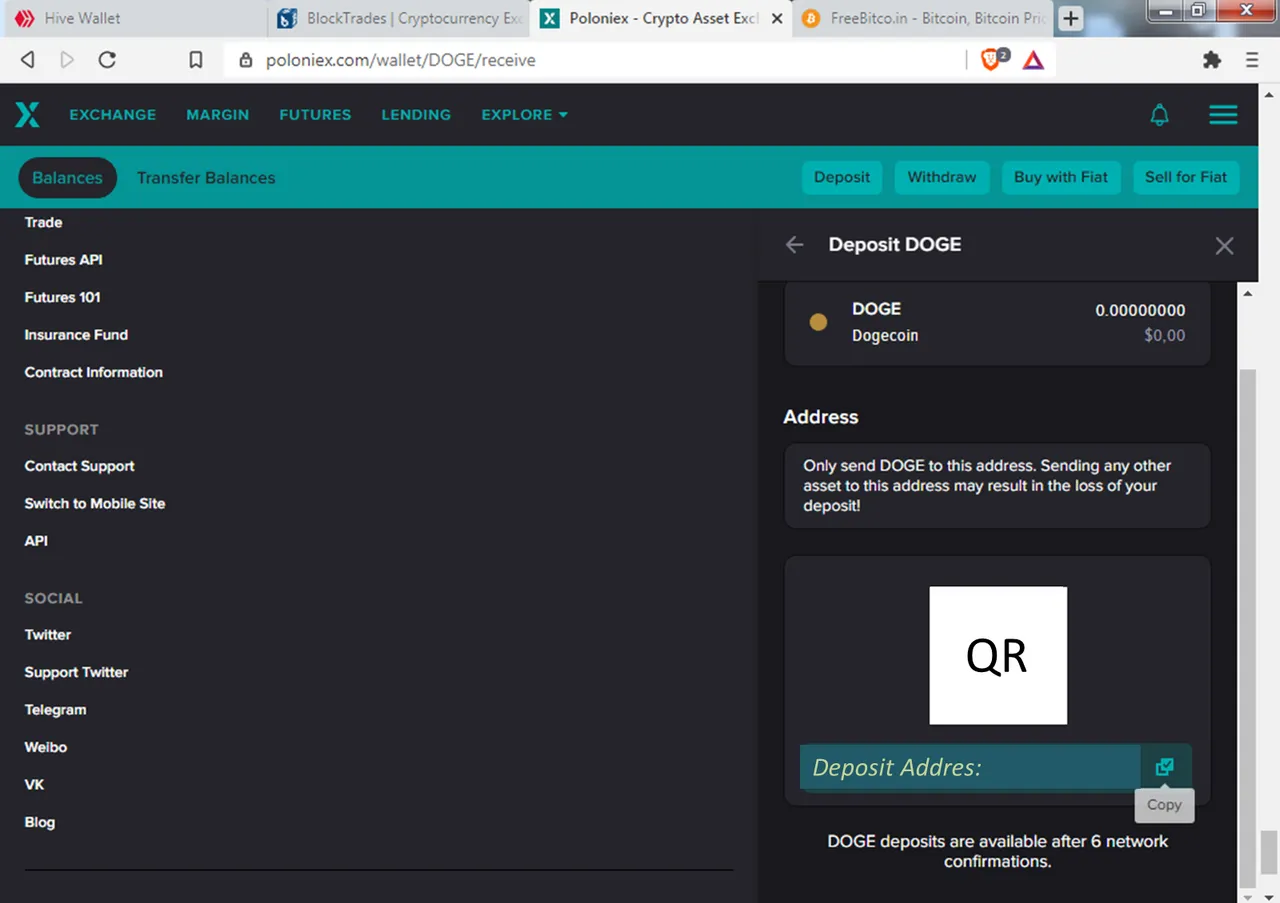Select the Poloniex browser tab
This screenshot has width=1280, height=903.
pyautogui.click(x=662, y=18)
